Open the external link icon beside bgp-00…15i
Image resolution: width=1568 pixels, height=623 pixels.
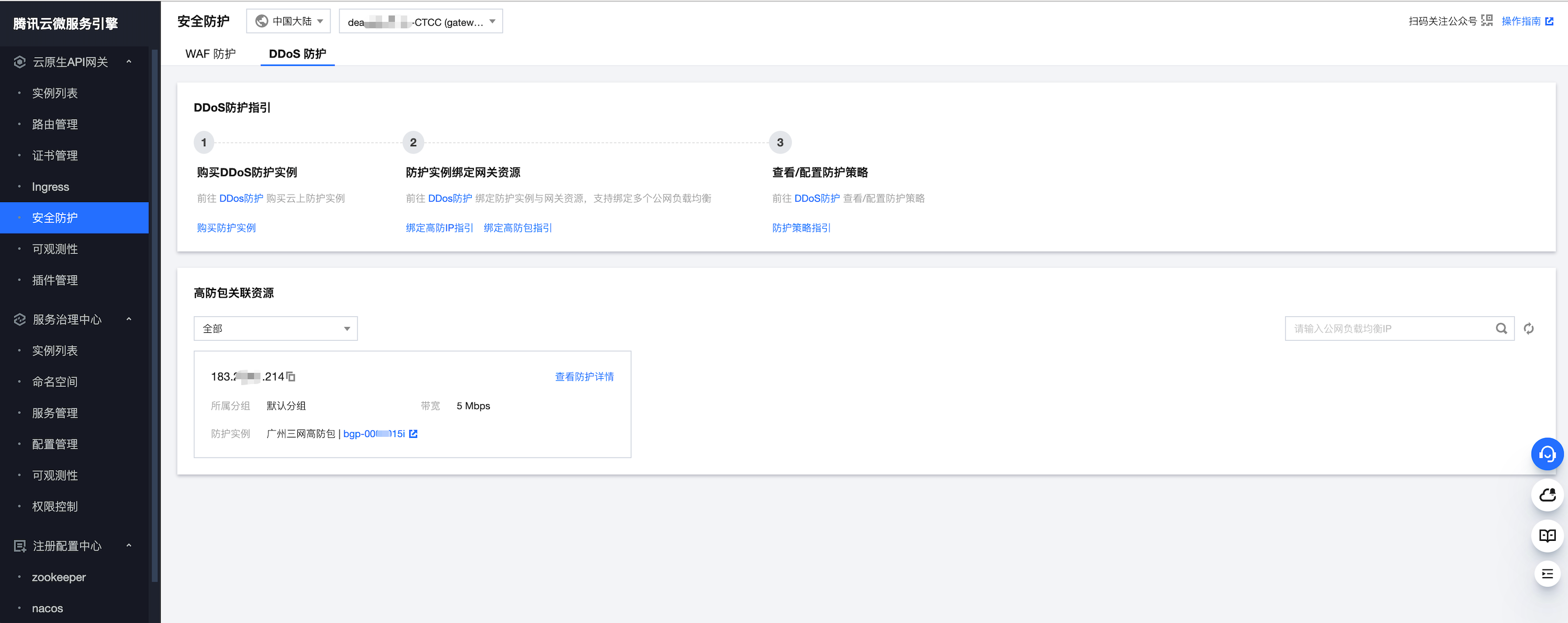[x=413, y=434]
